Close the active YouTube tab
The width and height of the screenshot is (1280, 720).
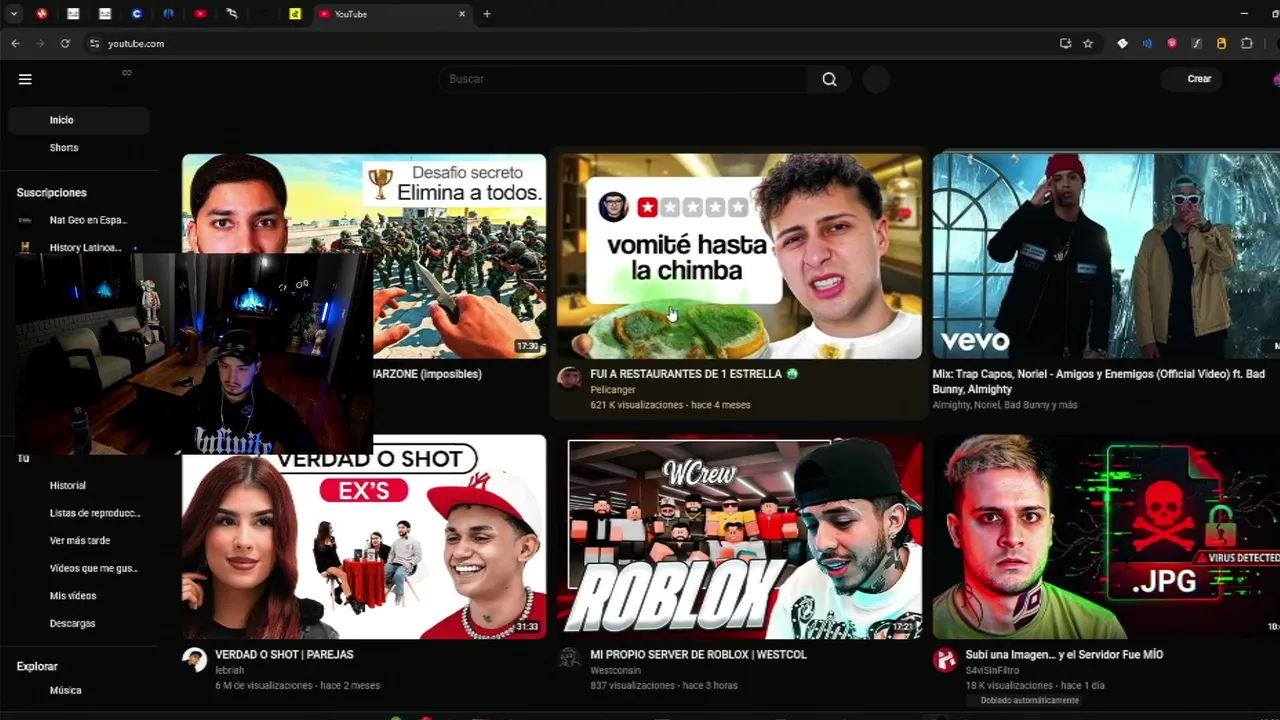pyautogui.click(x=462, y=14)
